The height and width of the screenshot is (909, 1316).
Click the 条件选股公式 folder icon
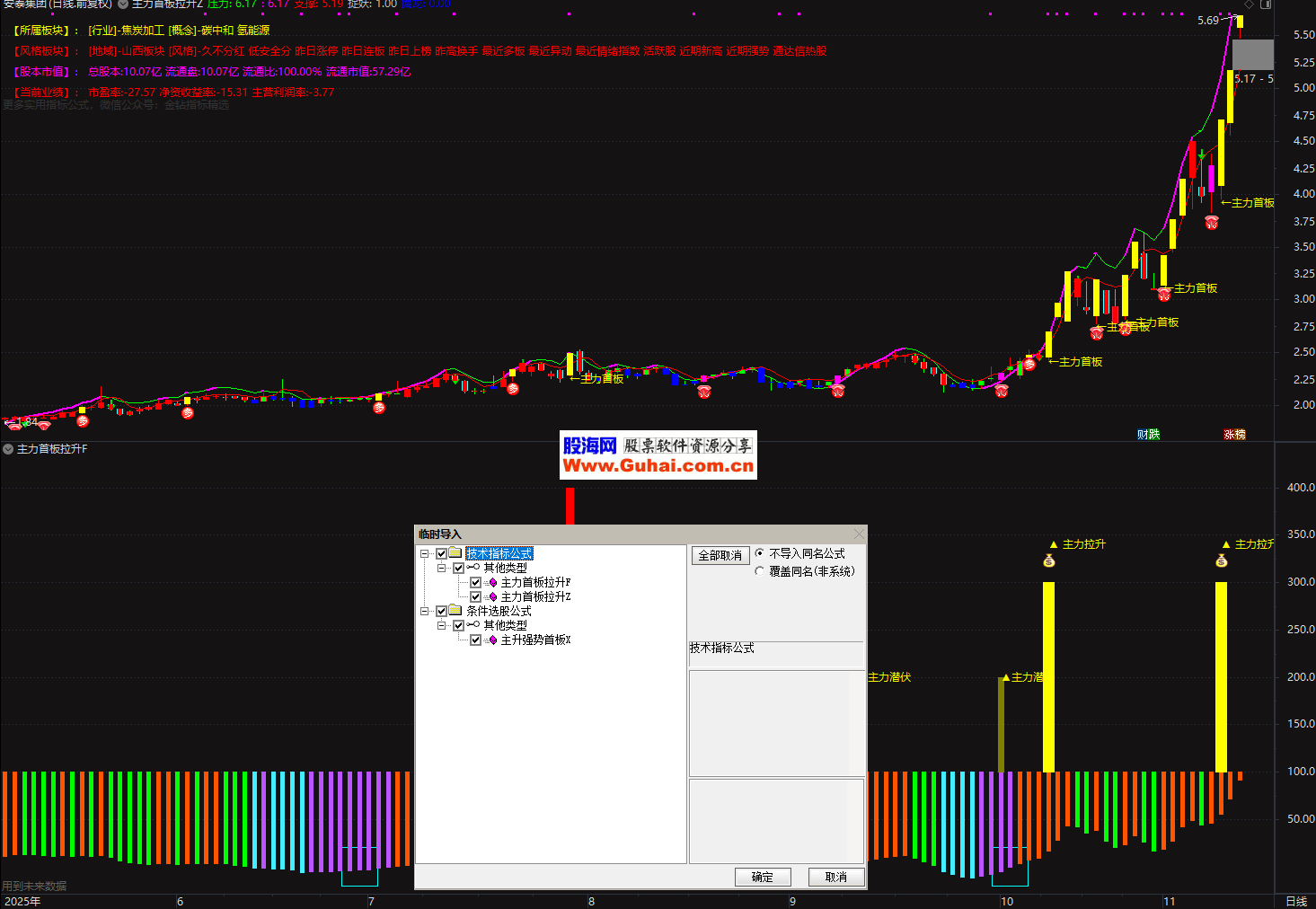coord(455,611)
